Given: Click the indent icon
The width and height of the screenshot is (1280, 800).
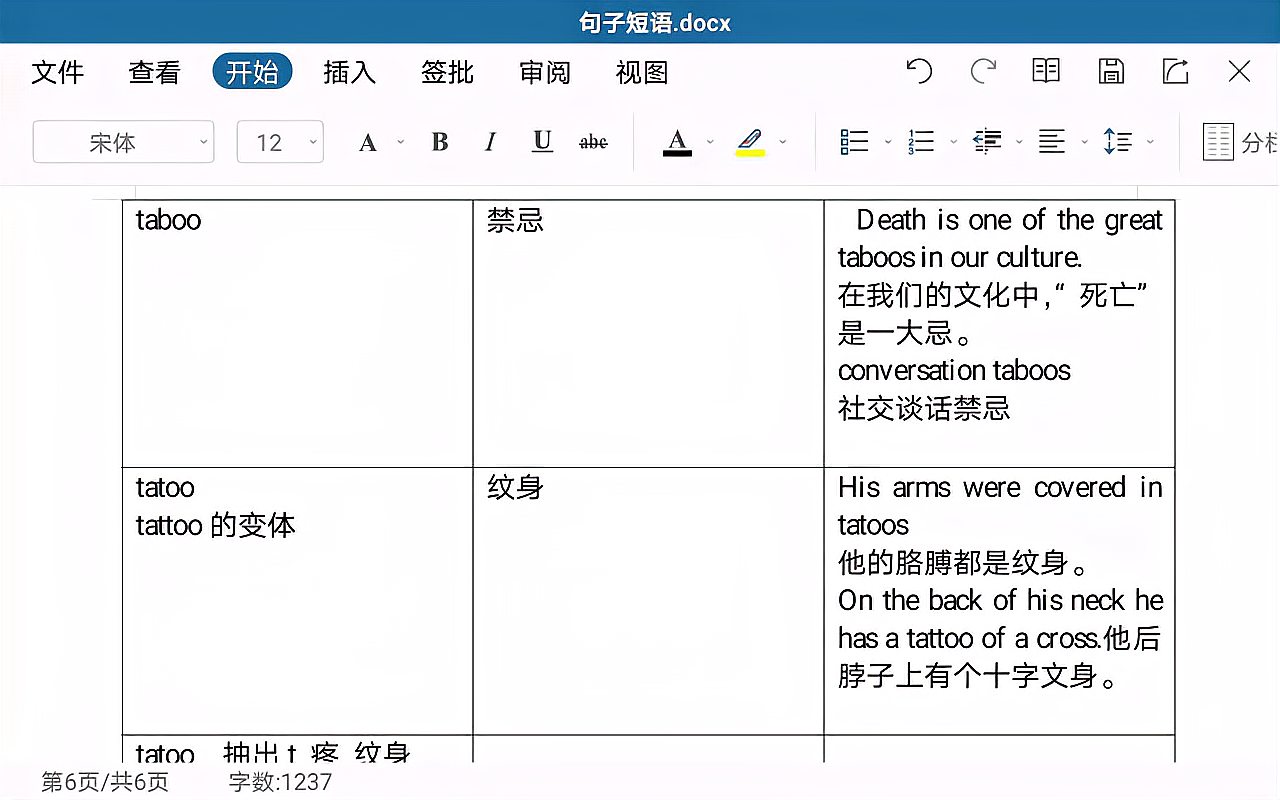Looking at the screenshot, I should 987,142.
